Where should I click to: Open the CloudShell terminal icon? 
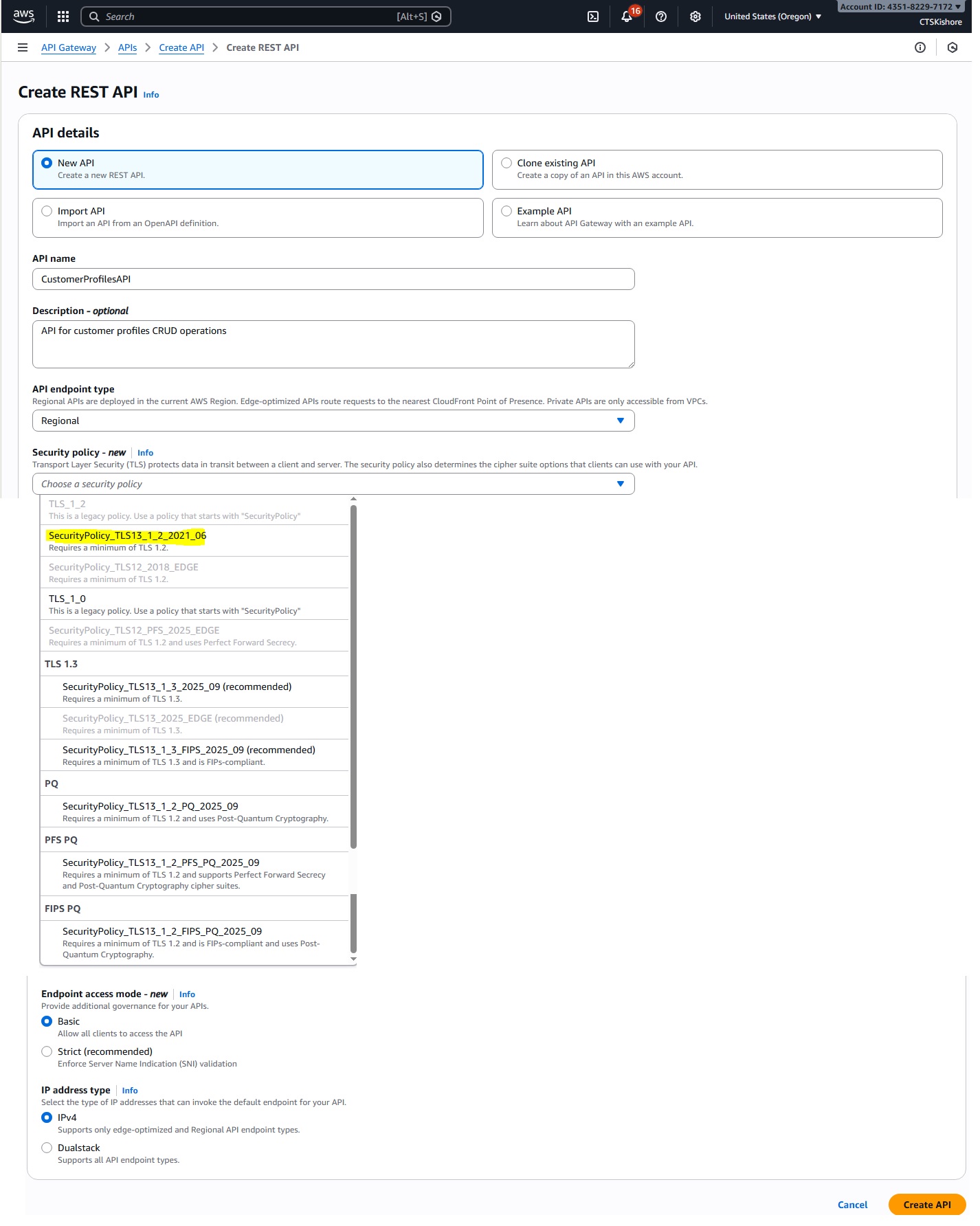click(x=593, y=16)
